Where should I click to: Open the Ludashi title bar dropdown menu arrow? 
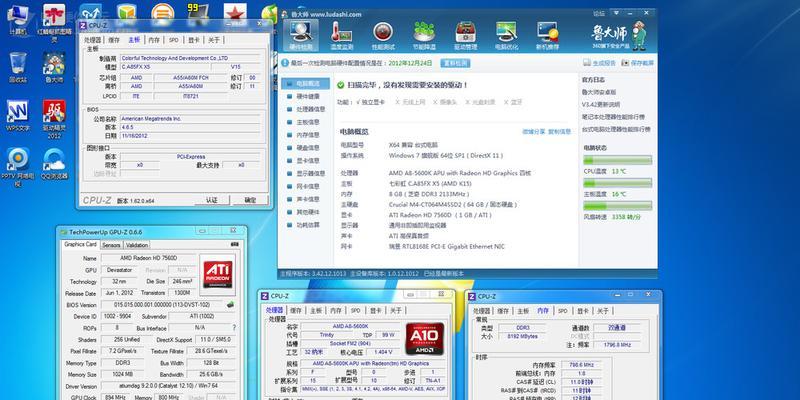(x=617, y=13)
